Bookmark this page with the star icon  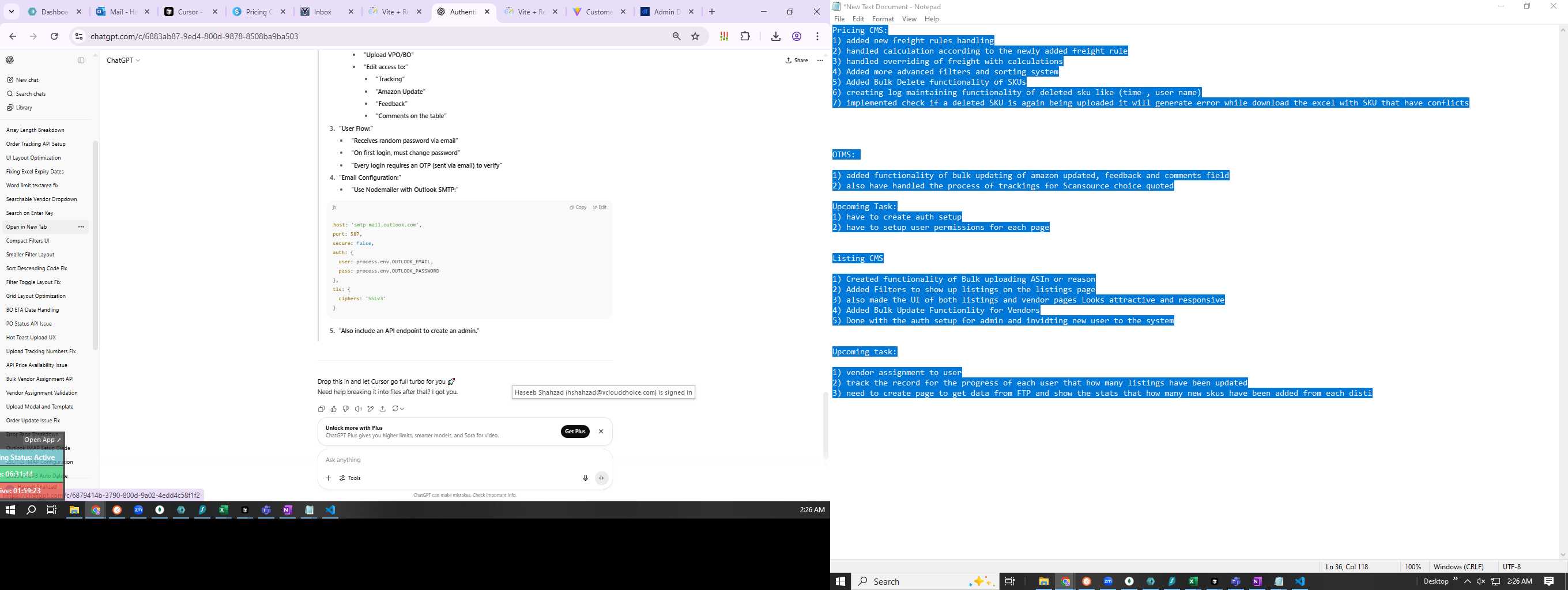[x=695, y=36]
